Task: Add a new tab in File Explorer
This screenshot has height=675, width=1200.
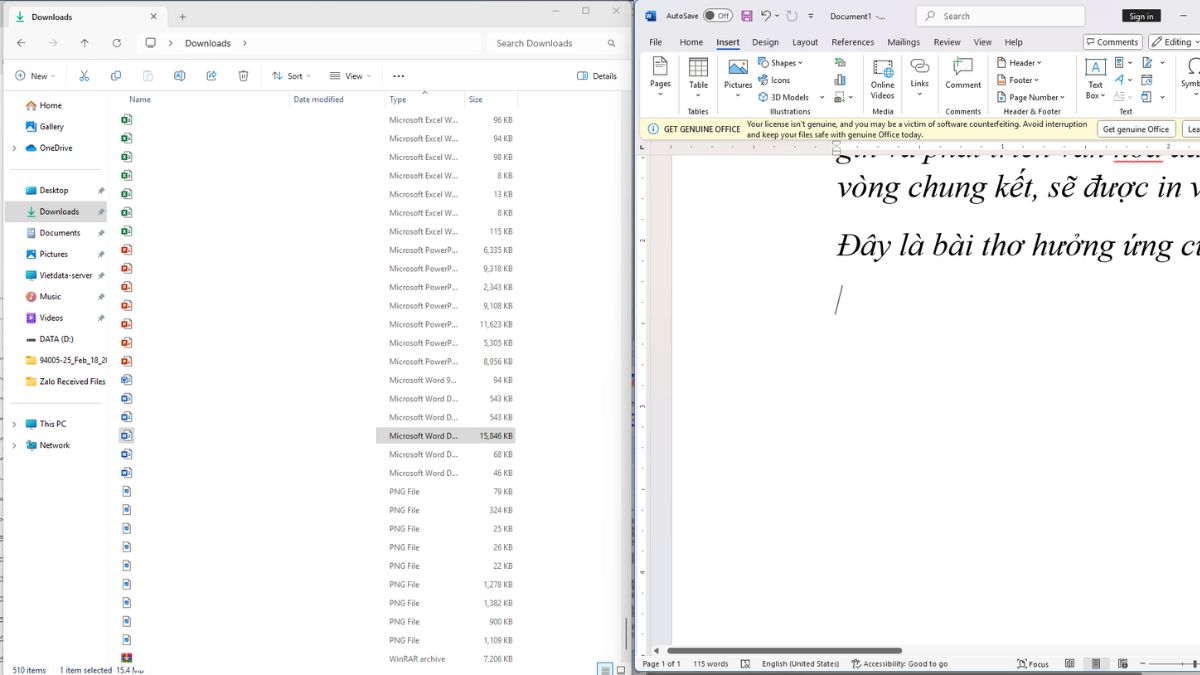Action: [x=182, y=17]
